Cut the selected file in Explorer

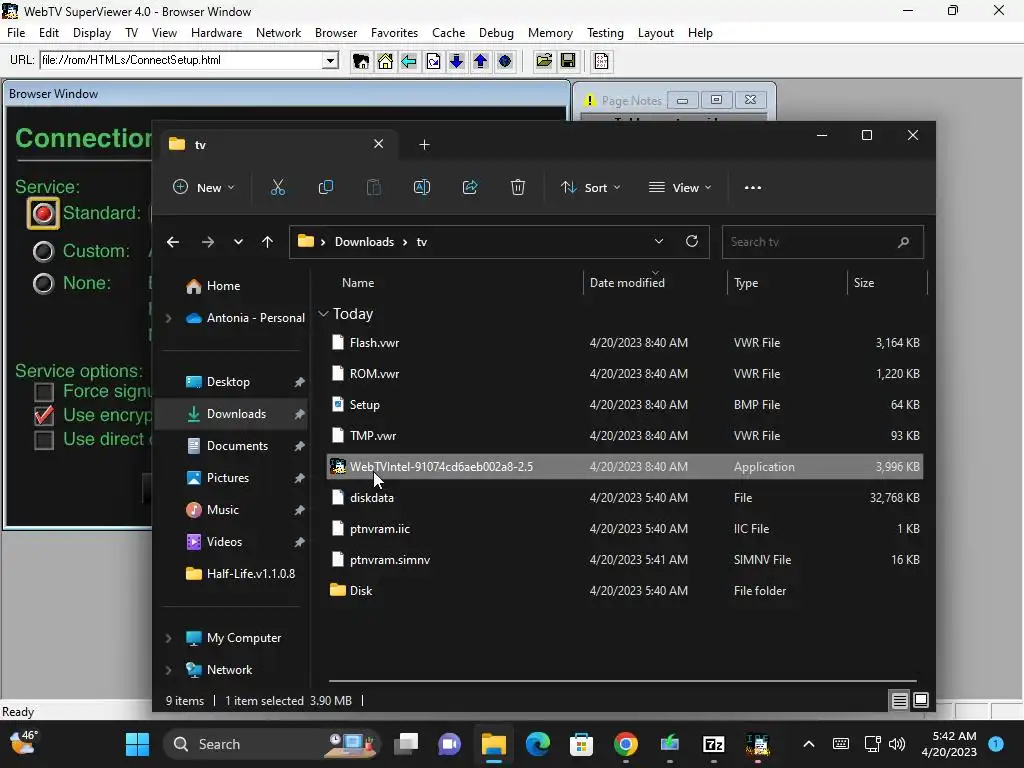pos(278,187)
